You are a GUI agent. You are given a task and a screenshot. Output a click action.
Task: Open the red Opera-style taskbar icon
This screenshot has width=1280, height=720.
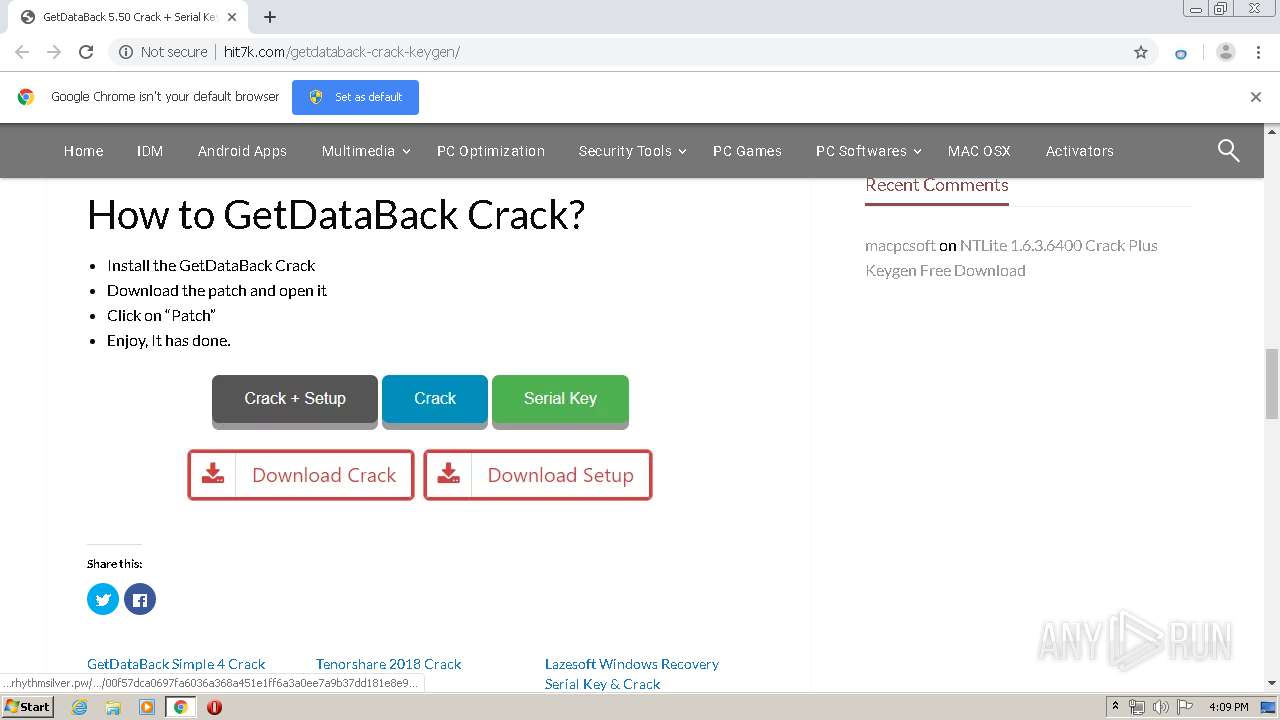[x=214, y=707]
